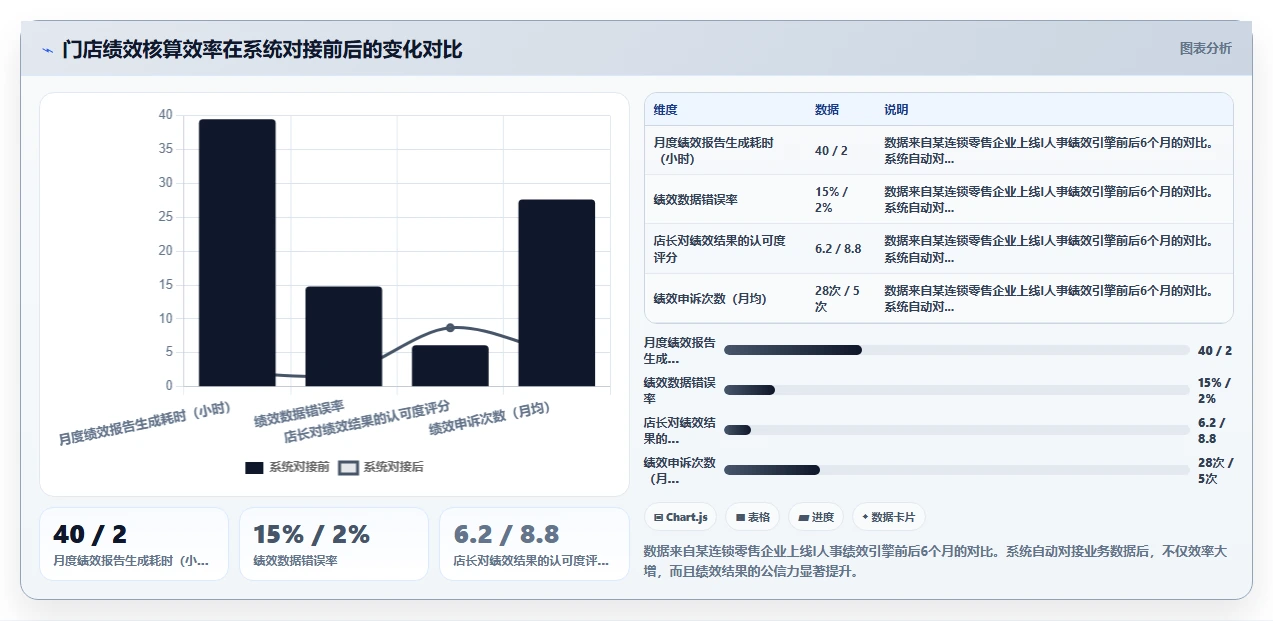Click the 绩效数据错误率 x-axis label
The width and height of the screenshot is (1273, 621).
pyautogui.click(x=299, y=413)
